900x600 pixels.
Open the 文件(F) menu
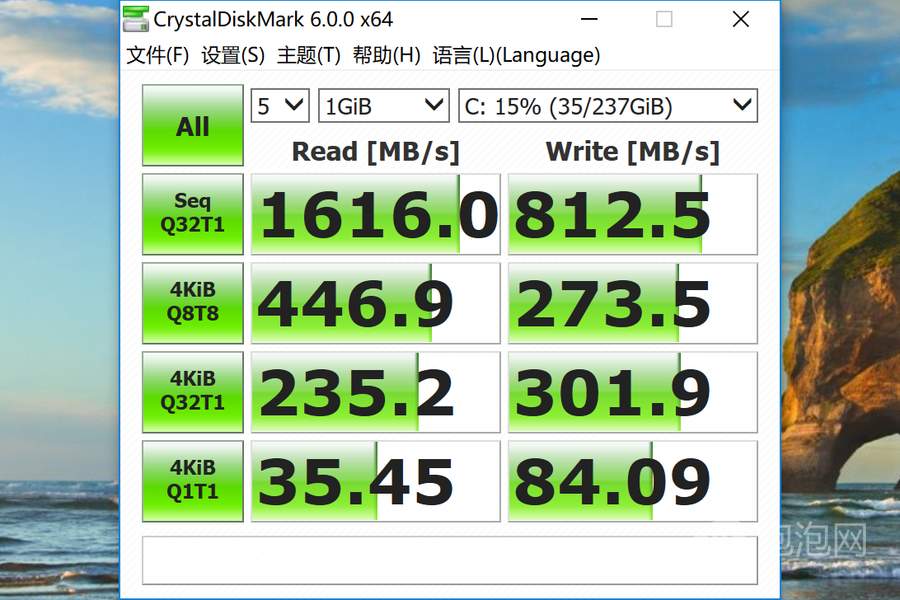158,56
